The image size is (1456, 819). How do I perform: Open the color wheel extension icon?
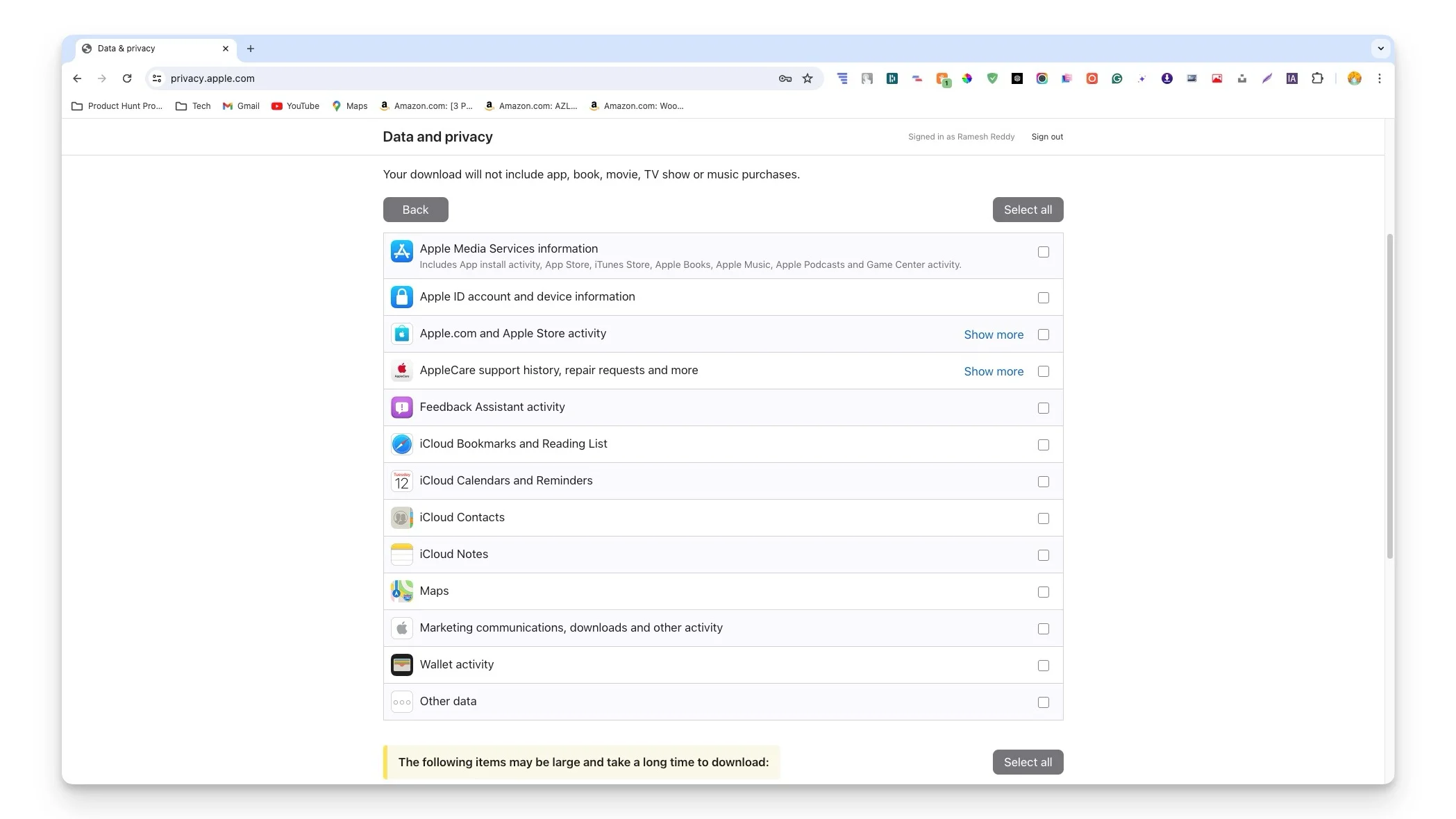(x=967, y=78)
